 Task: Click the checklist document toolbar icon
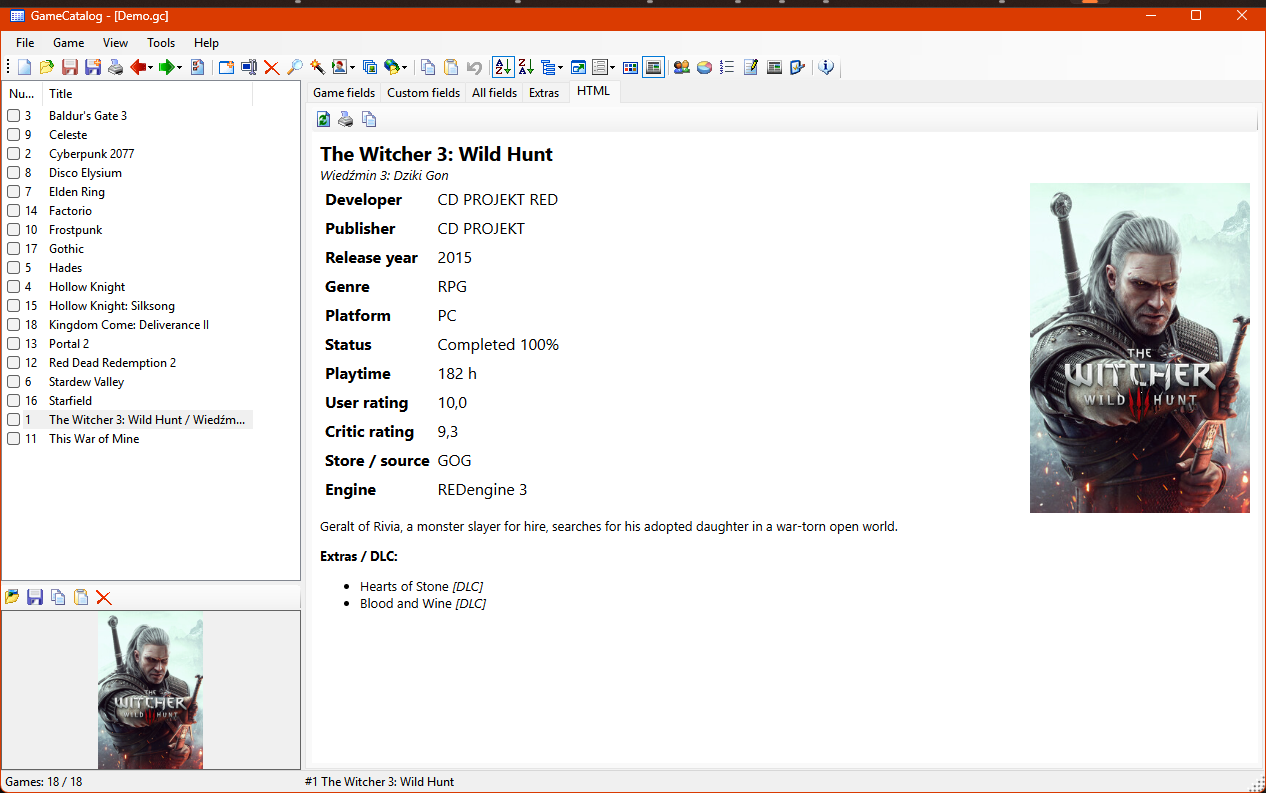point(197,67)
